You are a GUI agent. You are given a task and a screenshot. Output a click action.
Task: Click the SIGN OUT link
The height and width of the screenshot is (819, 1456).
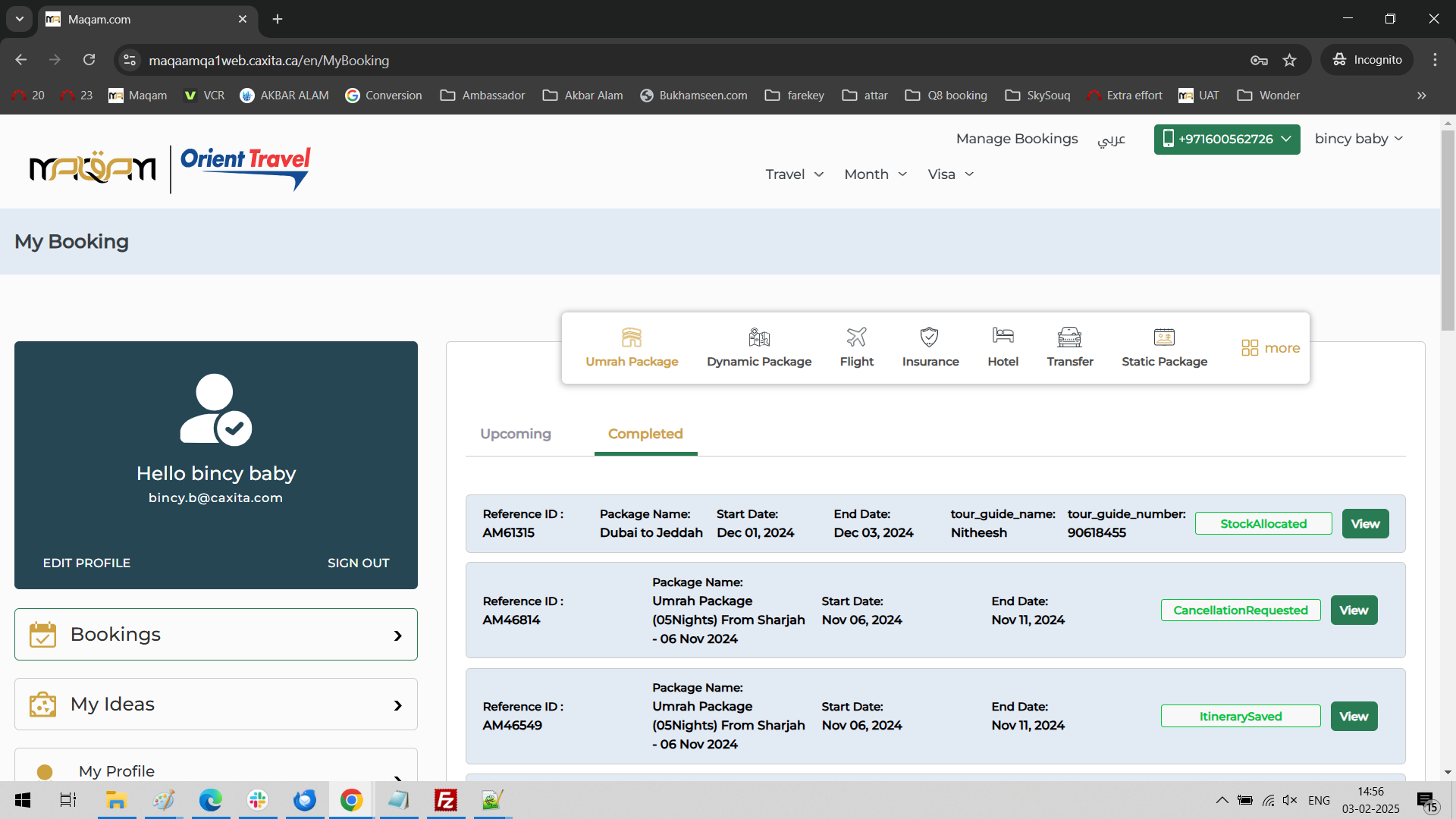click(358, 563)
